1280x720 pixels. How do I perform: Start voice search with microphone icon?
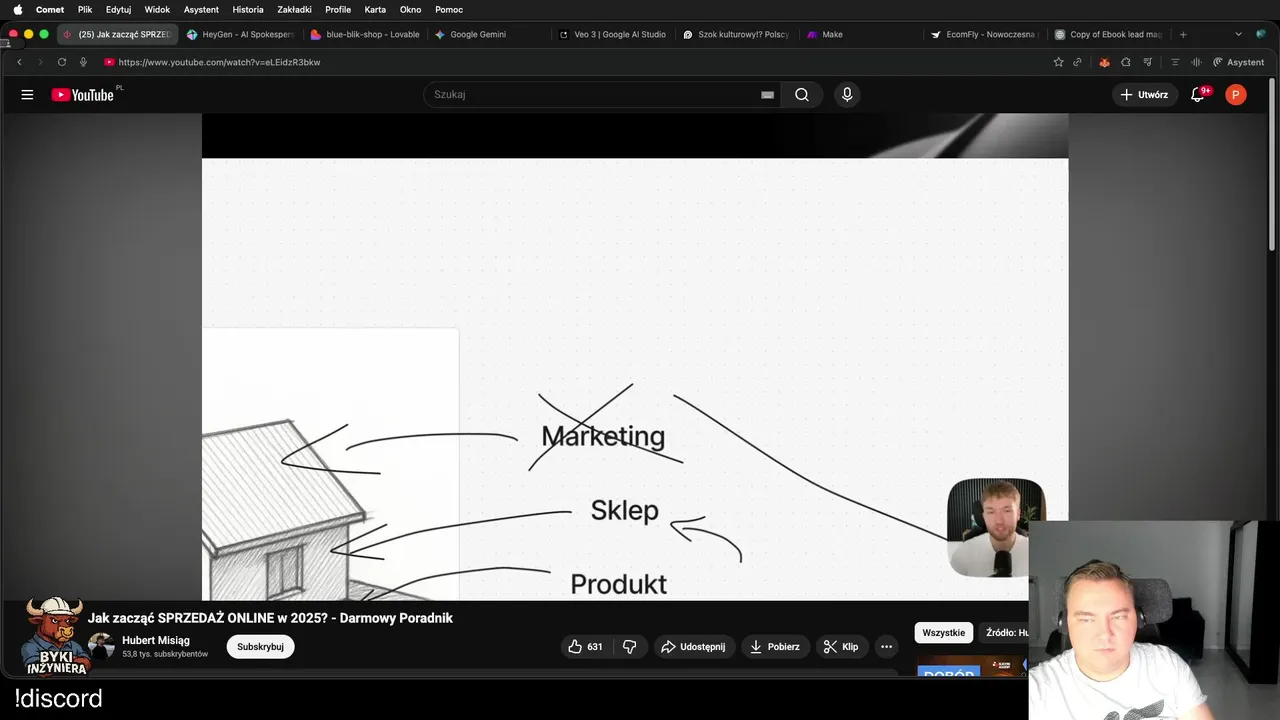point(847,95)
